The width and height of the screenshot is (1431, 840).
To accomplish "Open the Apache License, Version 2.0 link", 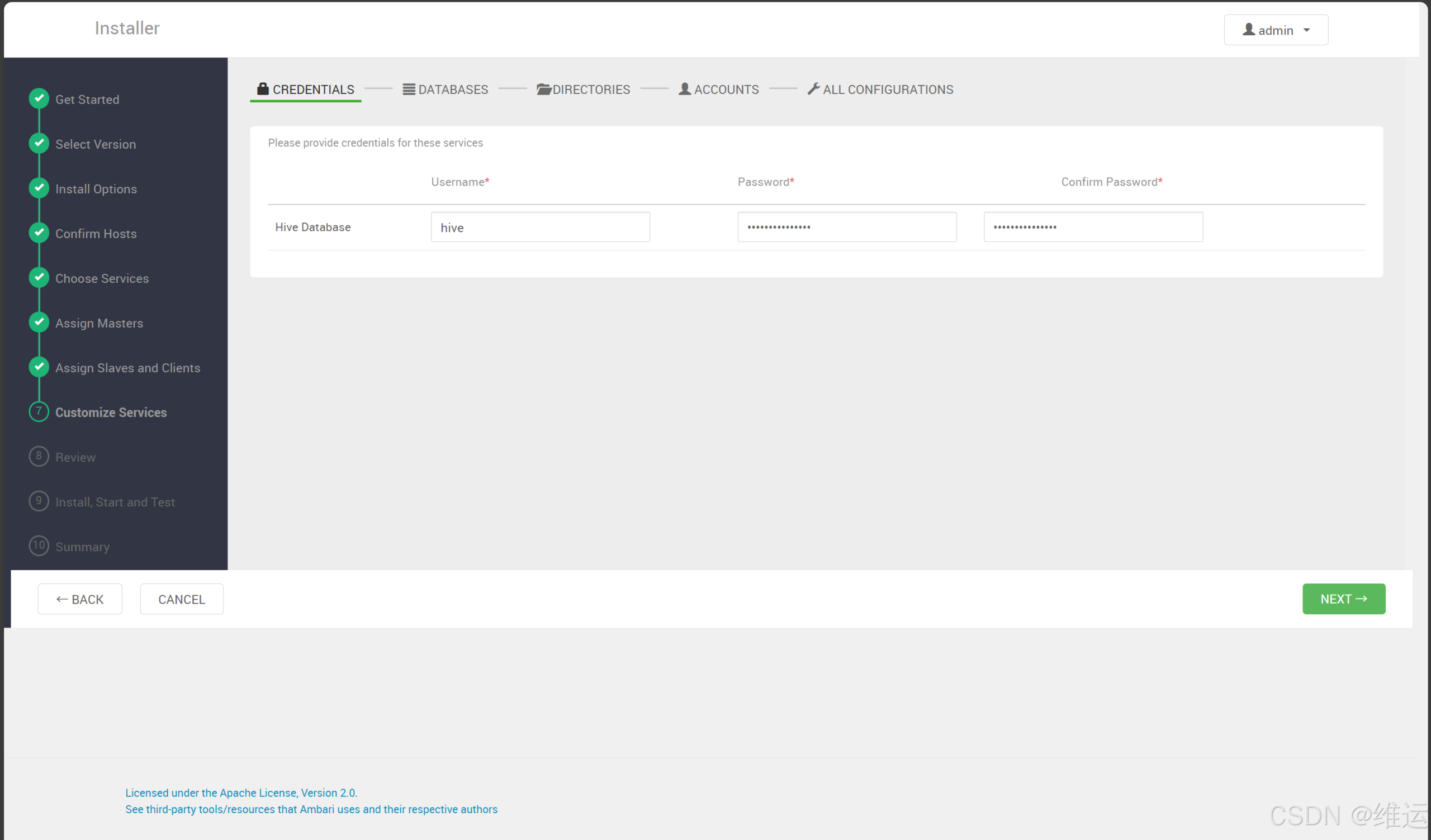I will pyautogui.click(x=241, y=793).
